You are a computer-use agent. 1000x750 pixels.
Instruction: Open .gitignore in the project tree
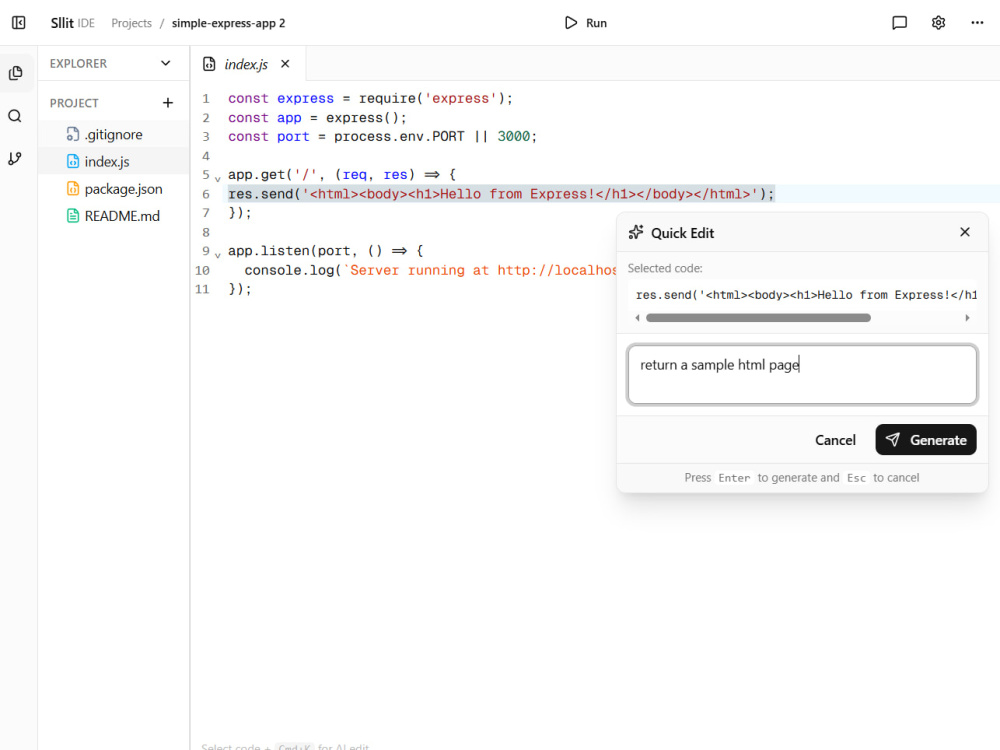(x=114, y=135)
